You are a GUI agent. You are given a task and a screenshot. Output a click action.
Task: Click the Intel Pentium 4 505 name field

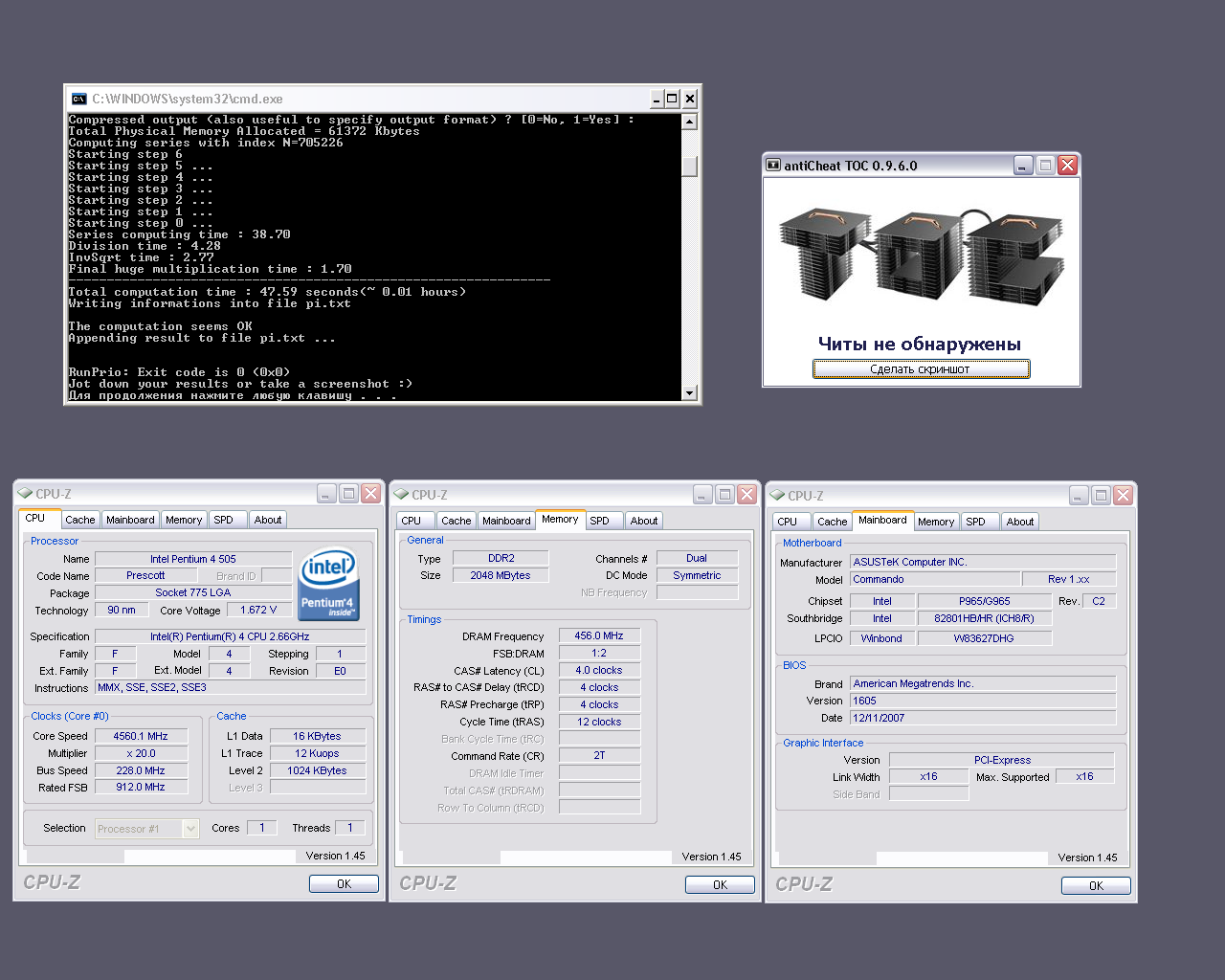click(x=193, y=559)
